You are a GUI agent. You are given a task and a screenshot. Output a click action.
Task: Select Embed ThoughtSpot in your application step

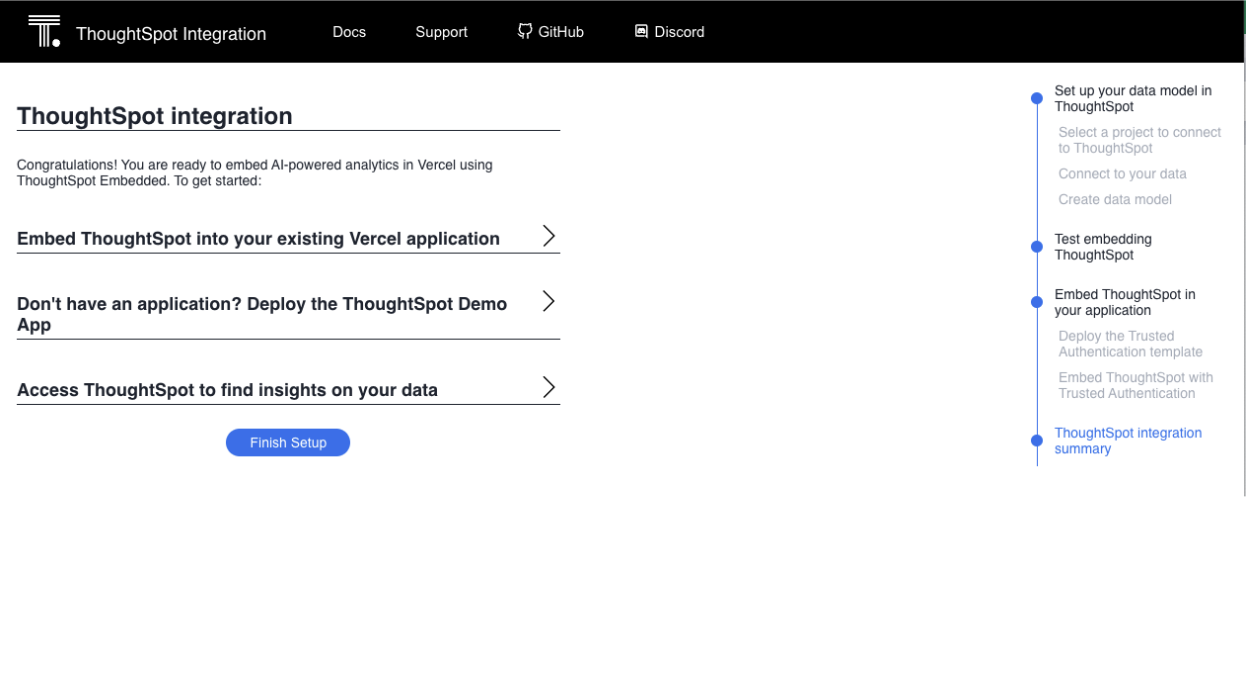(1124, 302)
